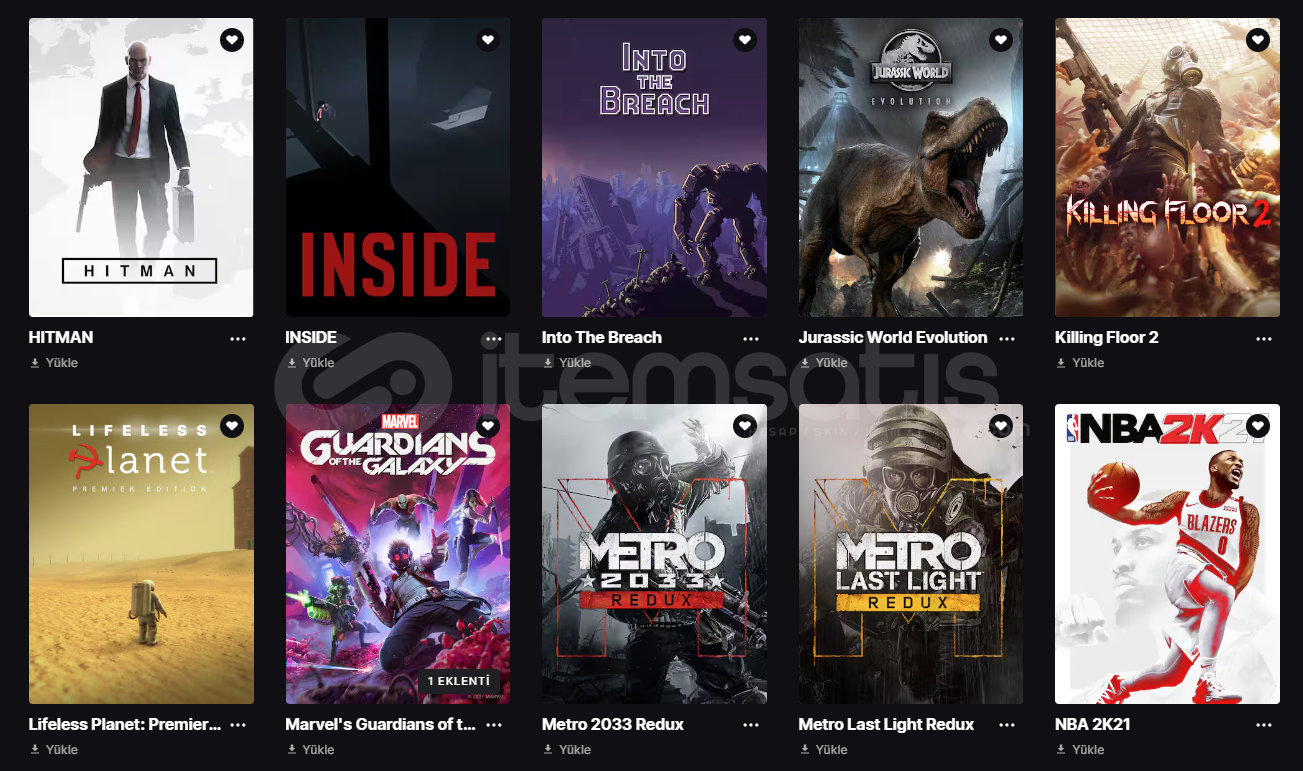Click the heart icon on Lifeless Planet
Screen dimensions: 1303x771
click(x=232, y=426)
